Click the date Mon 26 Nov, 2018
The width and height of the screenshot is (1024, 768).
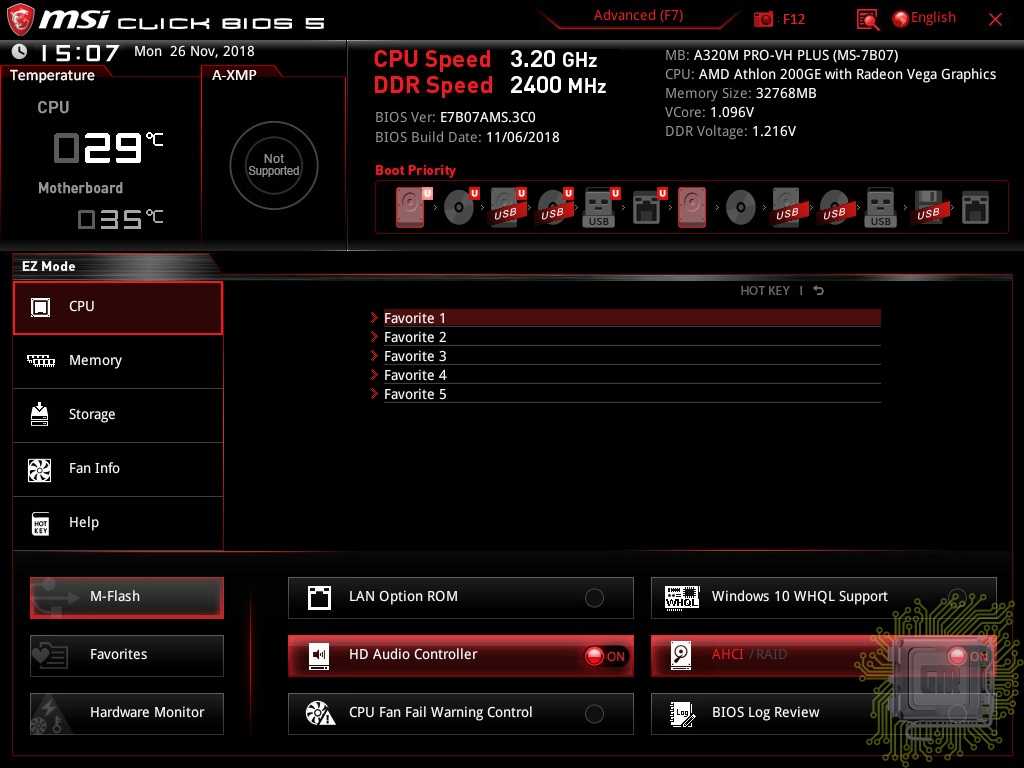coord(195,52)
